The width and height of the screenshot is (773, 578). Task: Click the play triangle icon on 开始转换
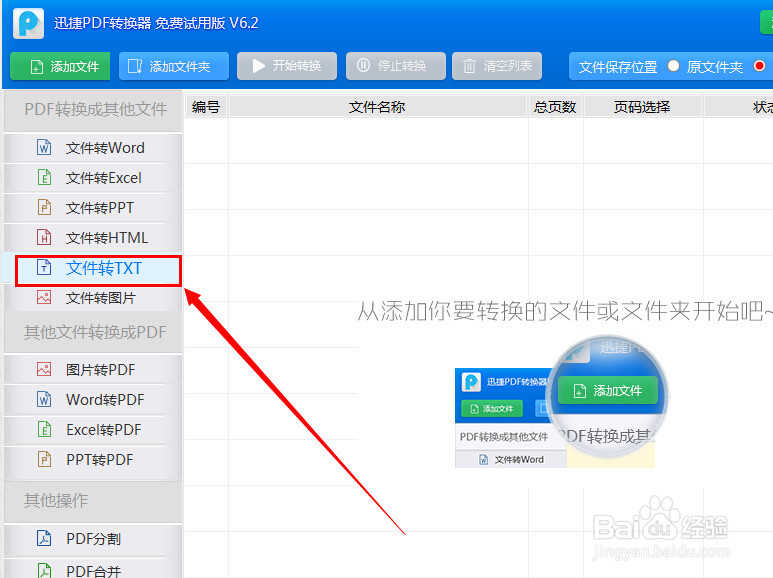(x=258, y=66)
